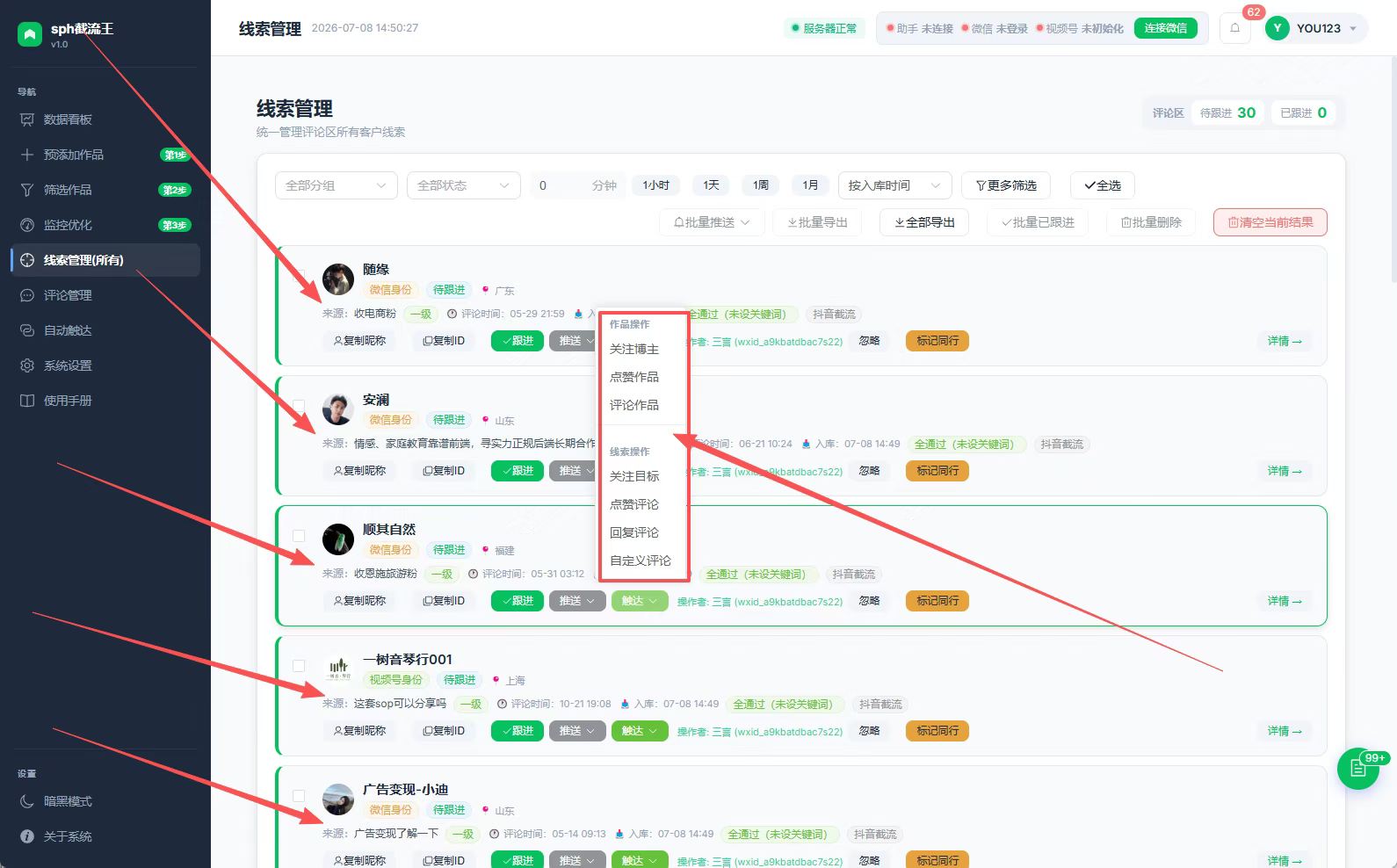
Task: Click the sph截流王 app logo
Action: (x=30, y=34)
